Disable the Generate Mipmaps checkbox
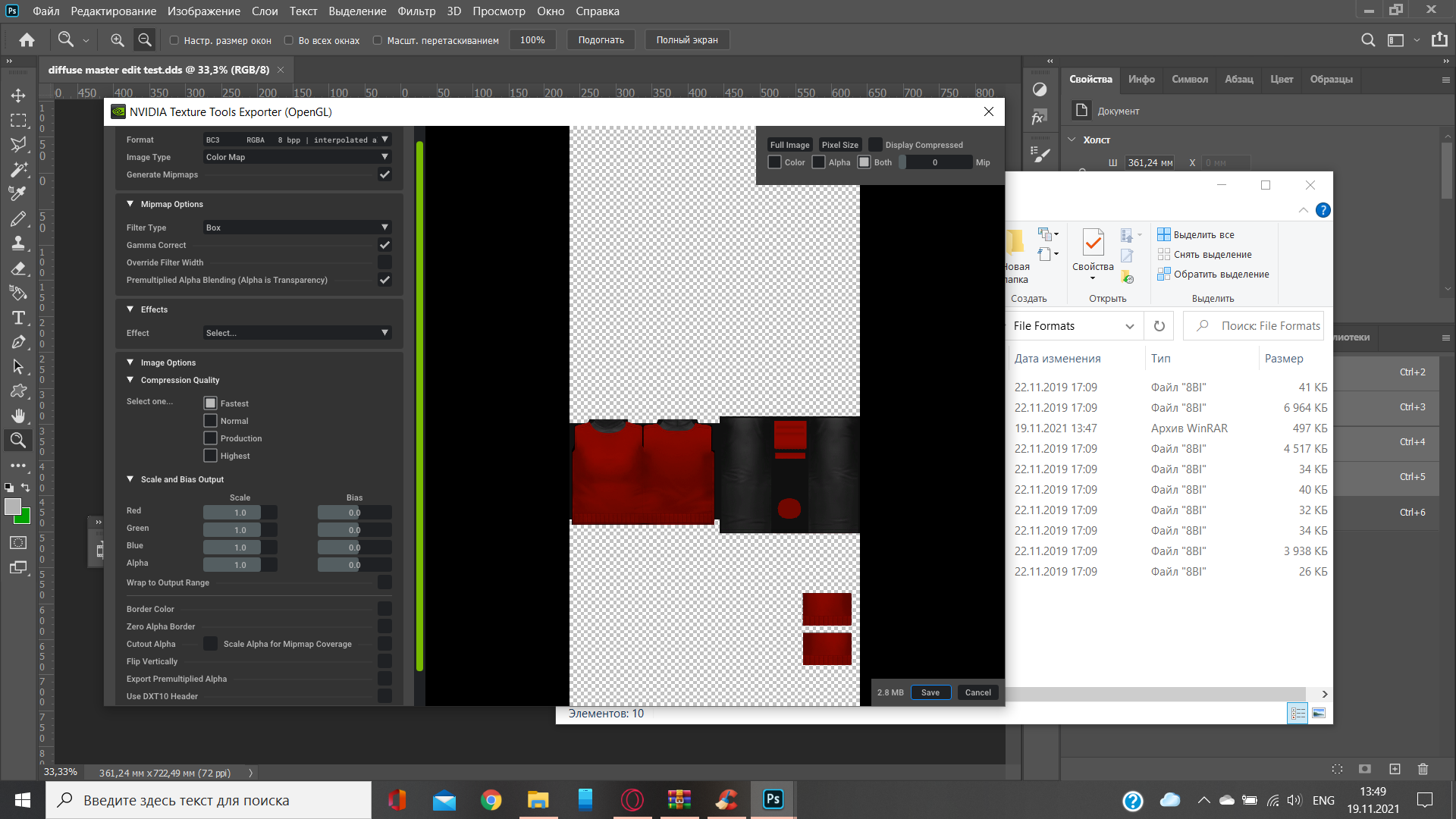Viewport: 1456px width, 819px height. pyautogui.click(x=384, y=174)
